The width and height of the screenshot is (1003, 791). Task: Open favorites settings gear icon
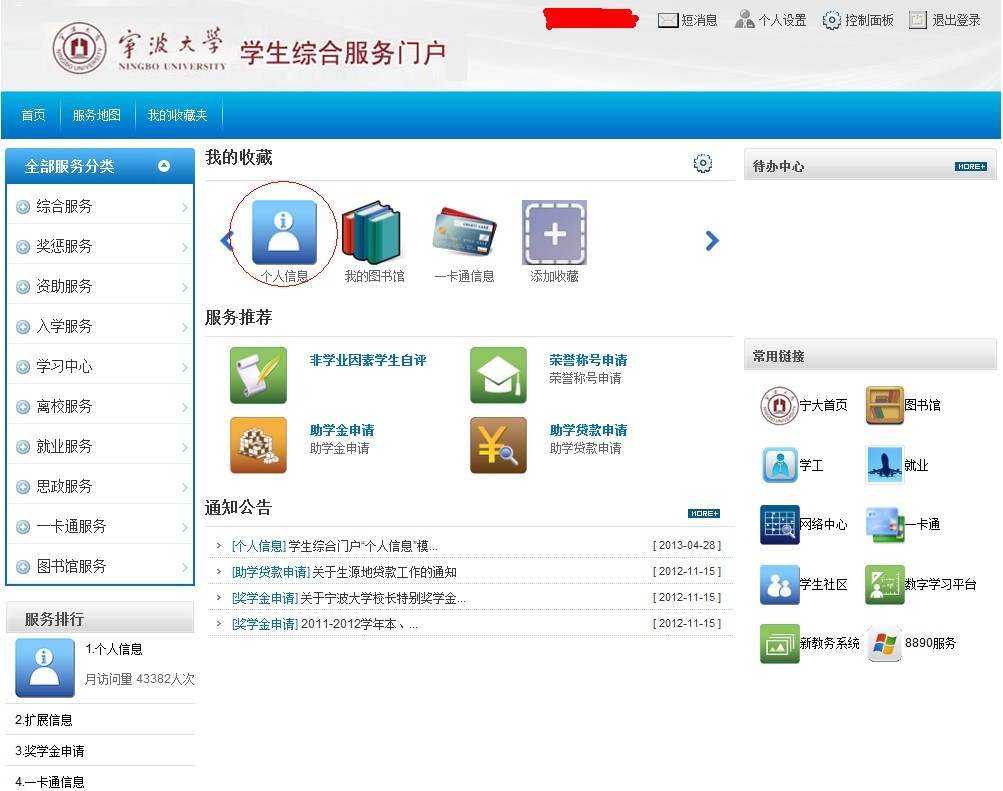click(703, 164)
